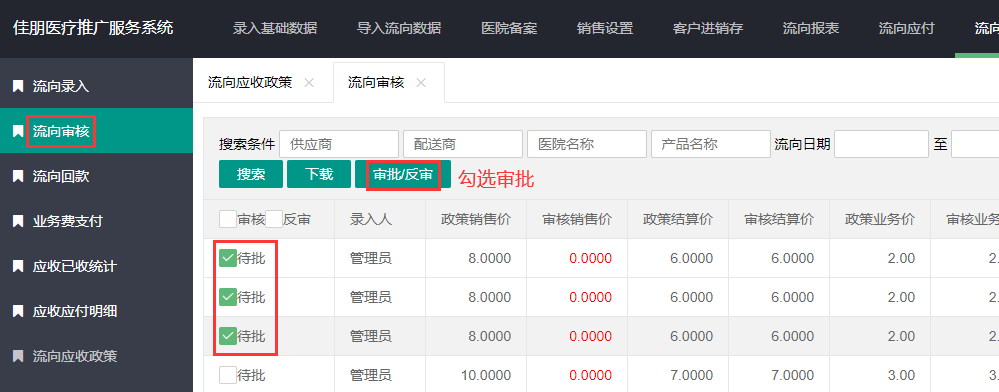Viewport: 999px width, 392px height.
Task: Close the 流向审核 tab
Action: (420, 83)
